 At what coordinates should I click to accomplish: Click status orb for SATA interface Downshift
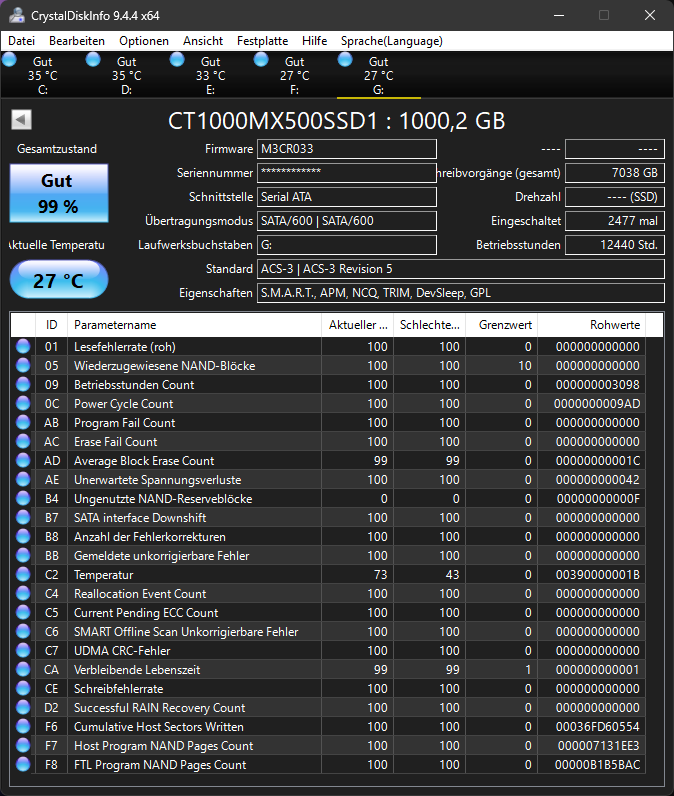coord(23,517)
